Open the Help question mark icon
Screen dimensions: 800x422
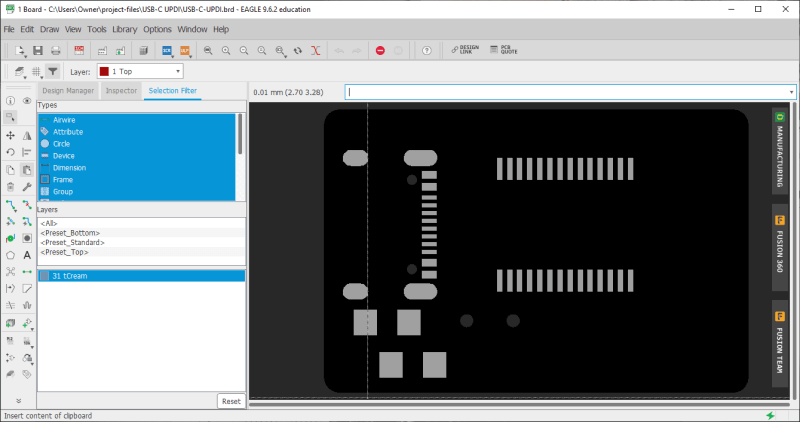pyautogui.click(x=427, y=50)
